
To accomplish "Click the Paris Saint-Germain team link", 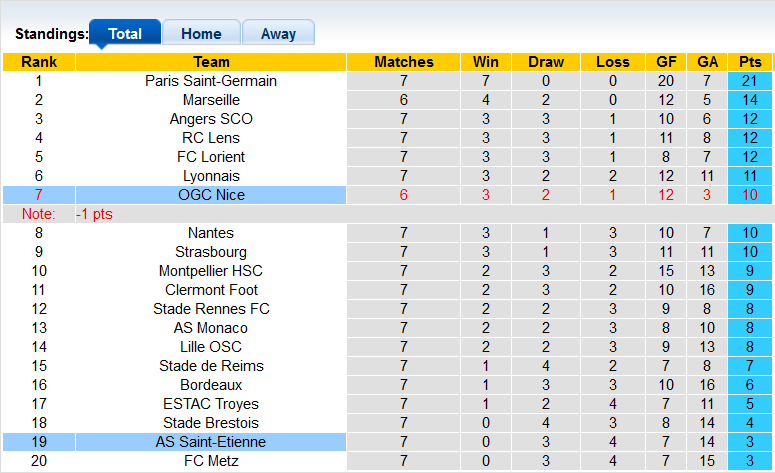I will pyautogui.click(x=211, y=81).
